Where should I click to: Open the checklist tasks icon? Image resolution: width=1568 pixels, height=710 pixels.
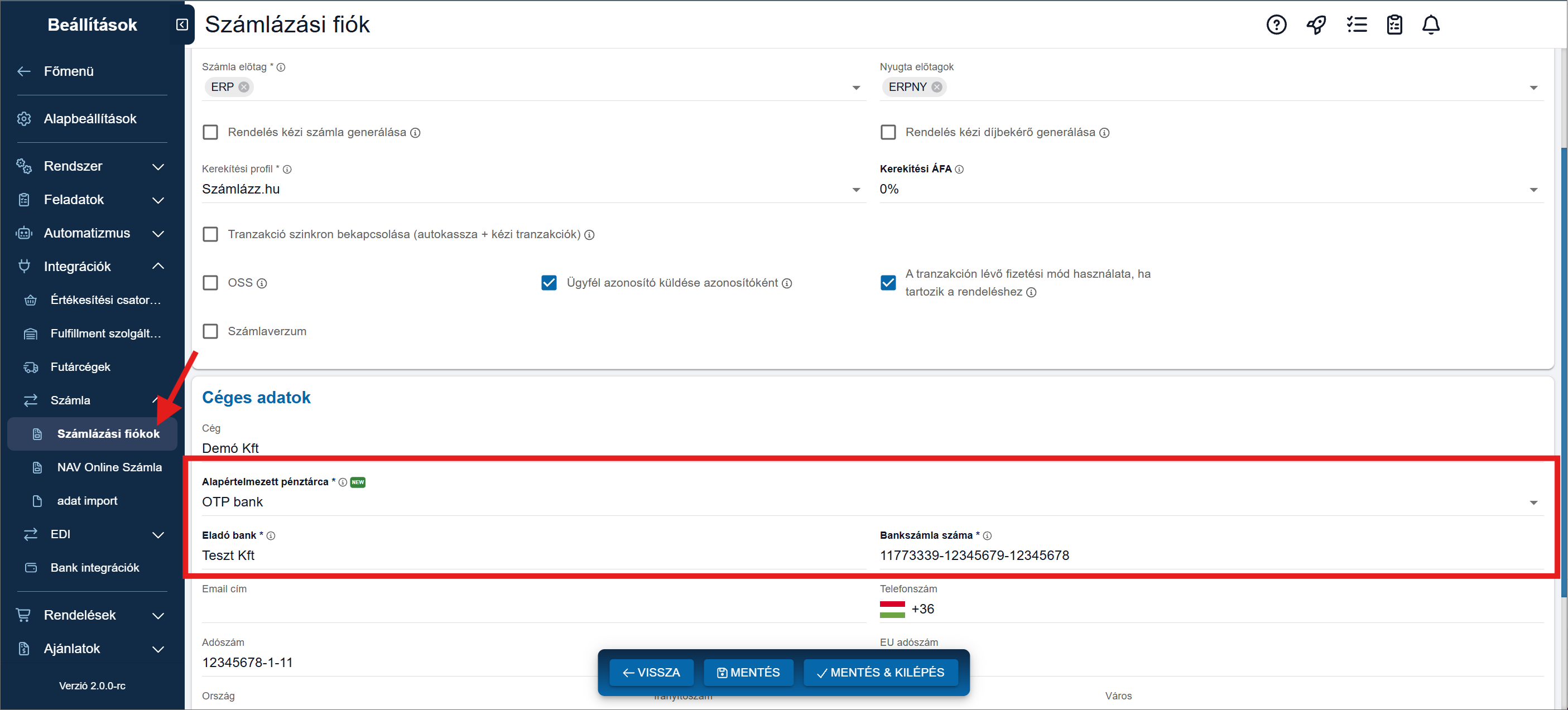[x=1356, y=25]
